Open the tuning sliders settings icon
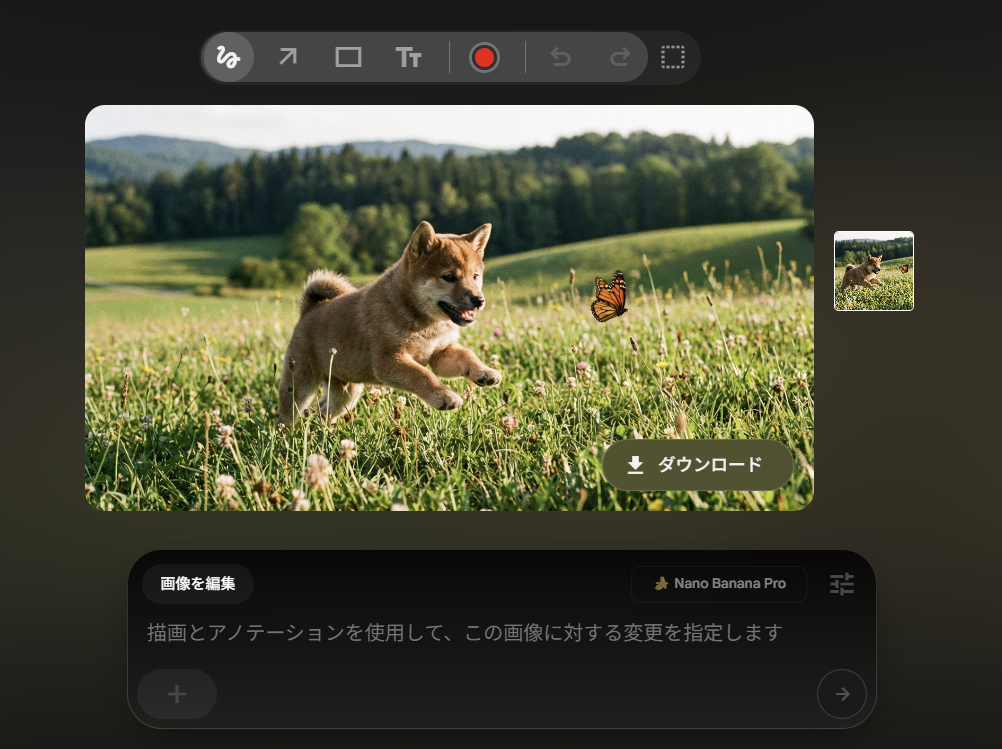Viewport: 1002px width, 749px height. click(842, 584)
